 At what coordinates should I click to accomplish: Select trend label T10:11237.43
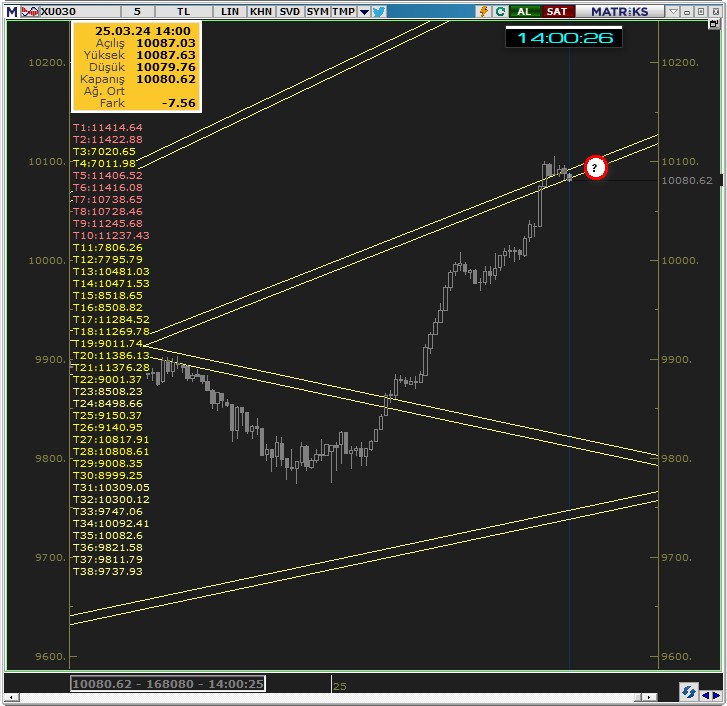tap(111, 235)
